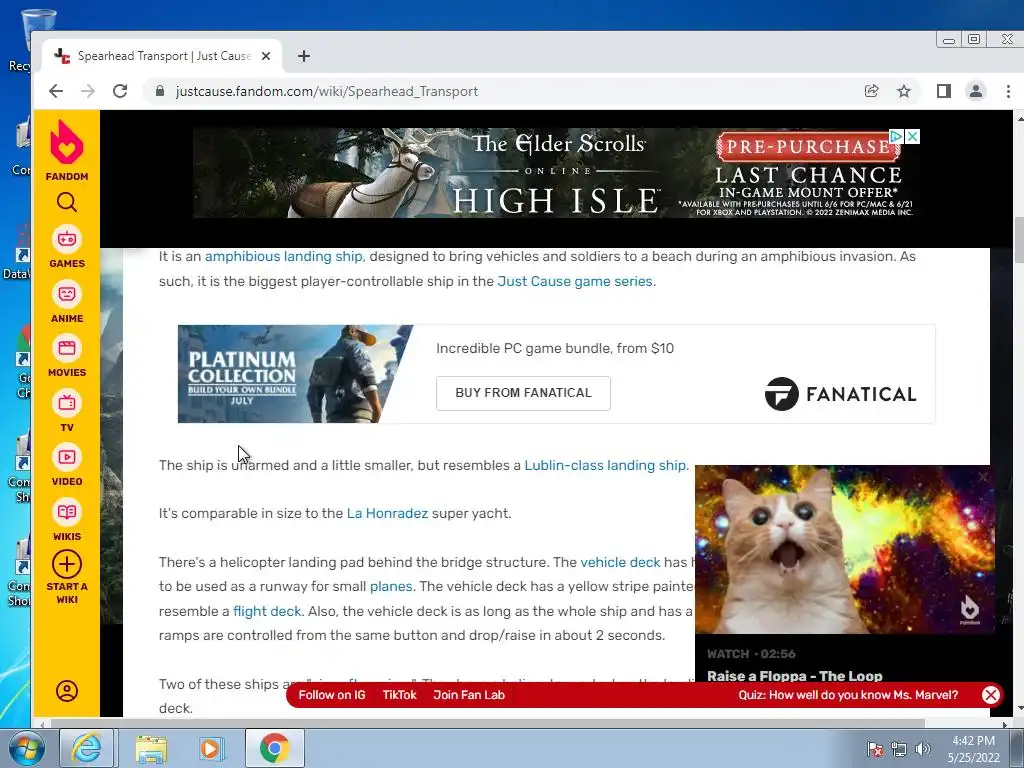Open the Chrome profile avatar
Viewport: 1024px width, 768px height.
coord(976,91)
